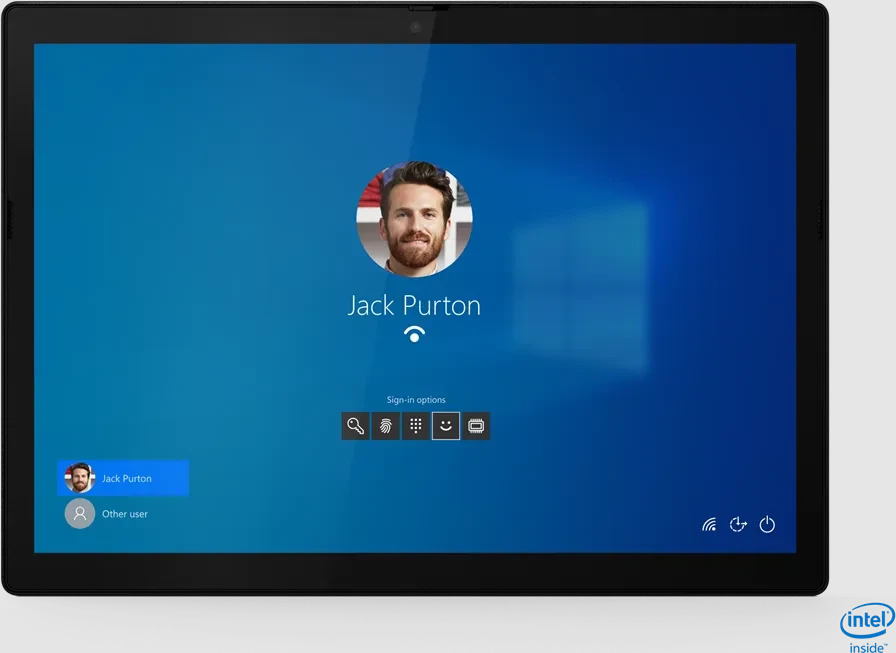896x653 pixels.
Task: Click the small Jack Purton avatar thumbnail
Action: [80, 478]
